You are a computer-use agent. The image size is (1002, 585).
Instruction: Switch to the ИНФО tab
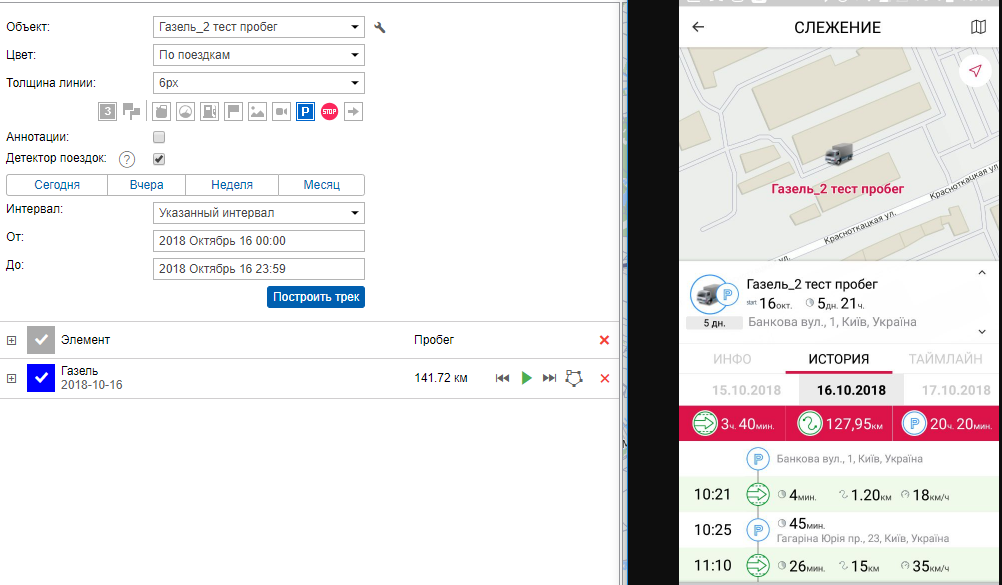732,359
